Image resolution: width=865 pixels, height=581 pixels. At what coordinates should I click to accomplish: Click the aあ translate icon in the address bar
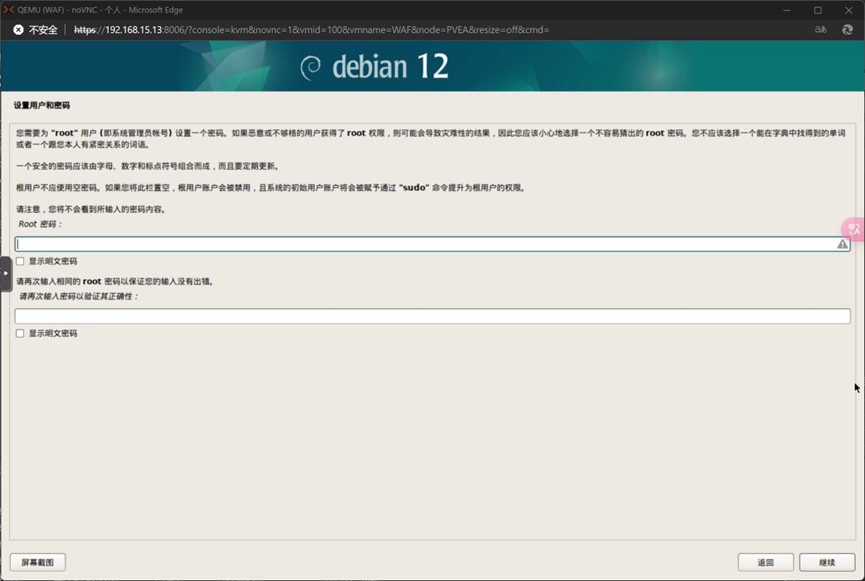tap(821, 30)
